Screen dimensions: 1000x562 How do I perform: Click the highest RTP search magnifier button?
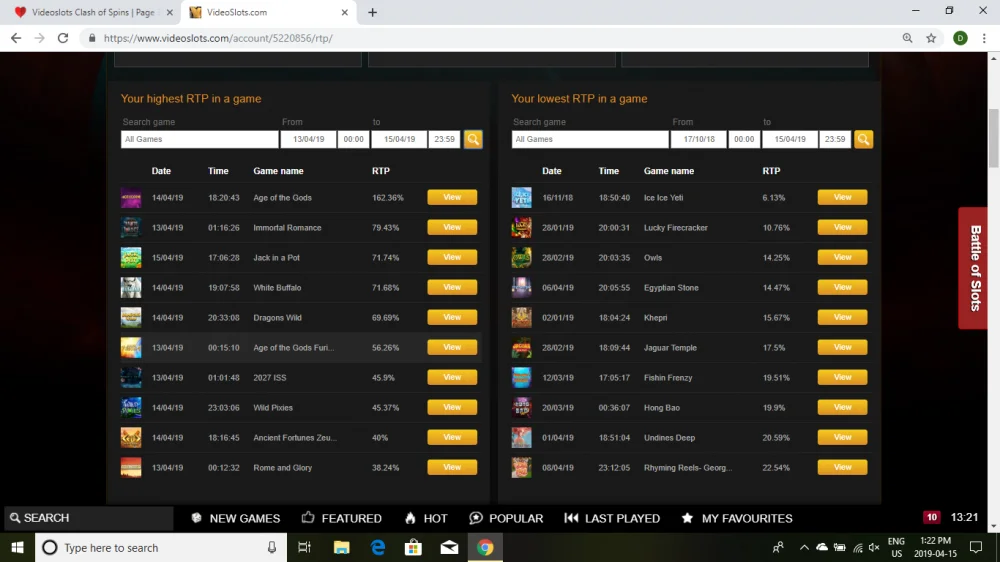pyautogui.click(x=473, y=139)
